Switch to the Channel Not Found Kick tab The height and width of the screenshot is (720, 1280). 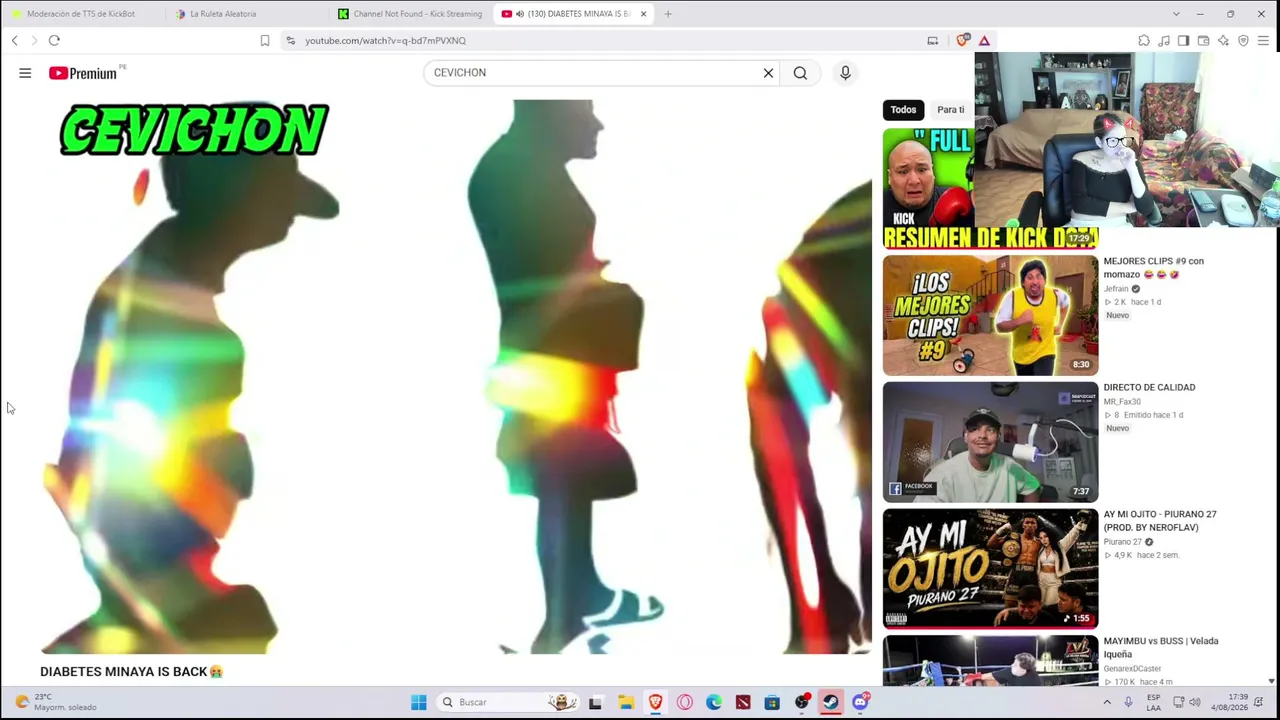[410, 14]
